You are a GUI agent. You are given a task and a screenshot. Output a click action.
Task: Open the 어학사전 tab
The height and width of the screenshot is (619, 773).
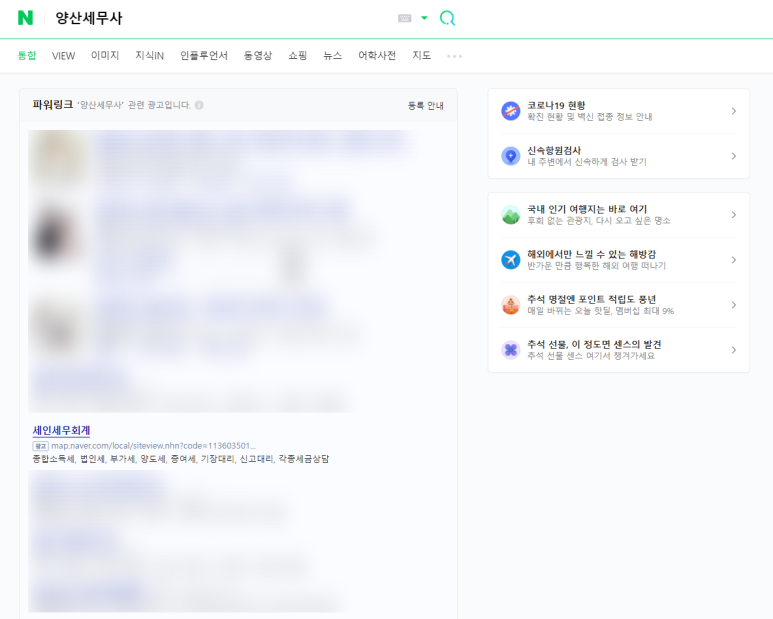pyautogui.click(x=377, y=55)
